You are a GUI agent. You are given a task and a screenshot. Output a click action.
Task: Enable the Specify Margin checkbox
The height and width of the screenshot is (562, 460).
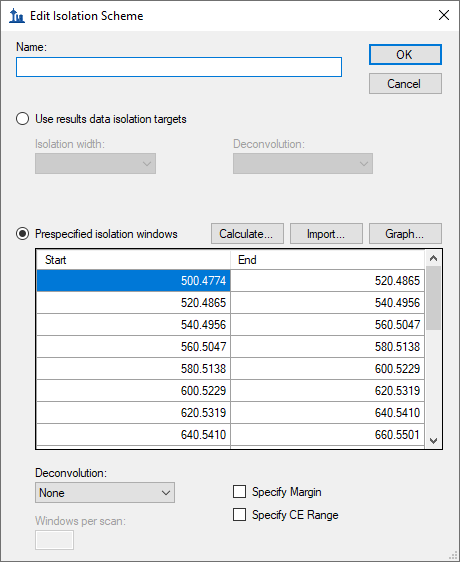coord(240,492)
